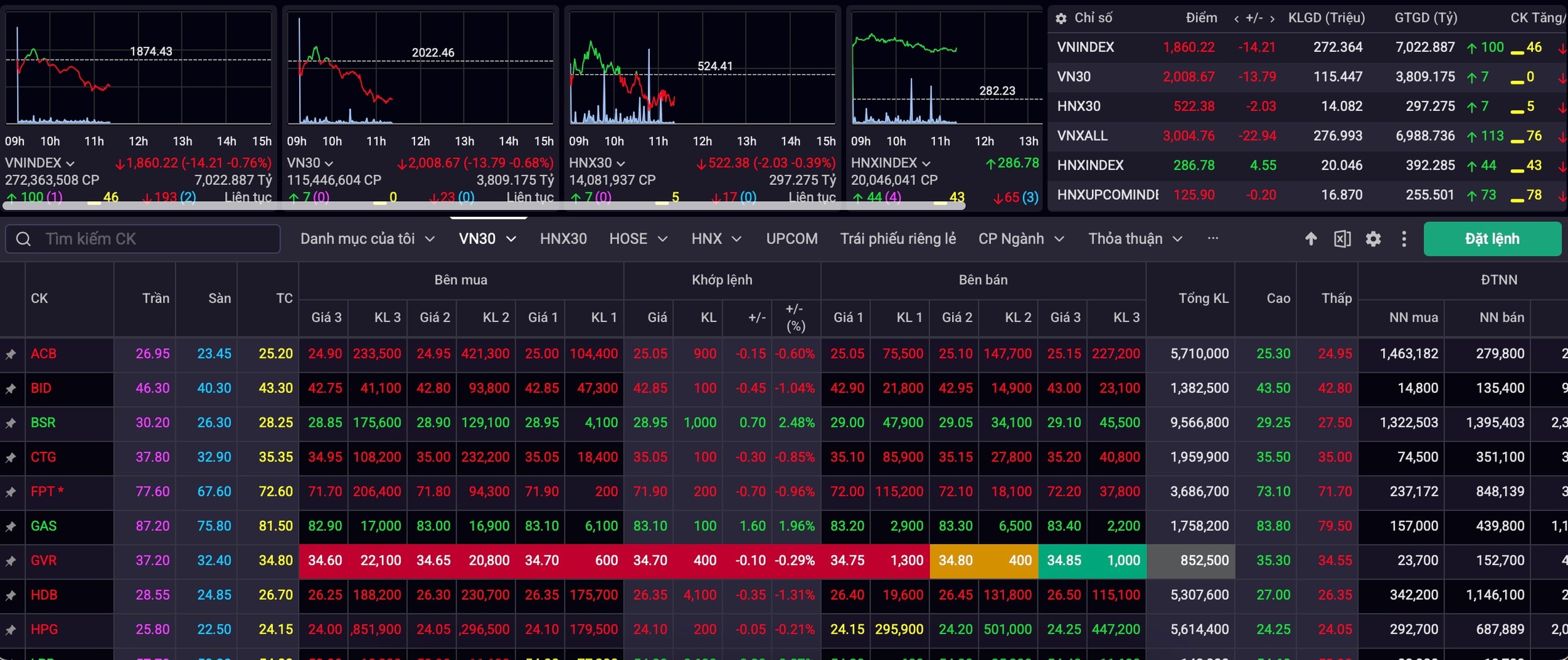Export price board to Excel

coord(1342,239)
